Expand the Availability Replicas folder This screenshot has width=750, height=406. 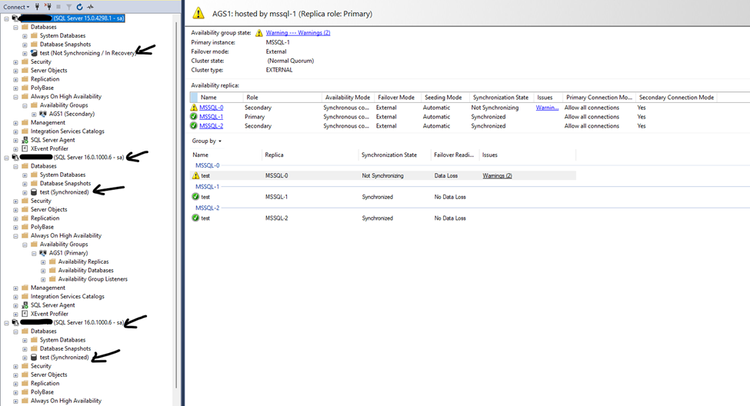click(43, 262)
